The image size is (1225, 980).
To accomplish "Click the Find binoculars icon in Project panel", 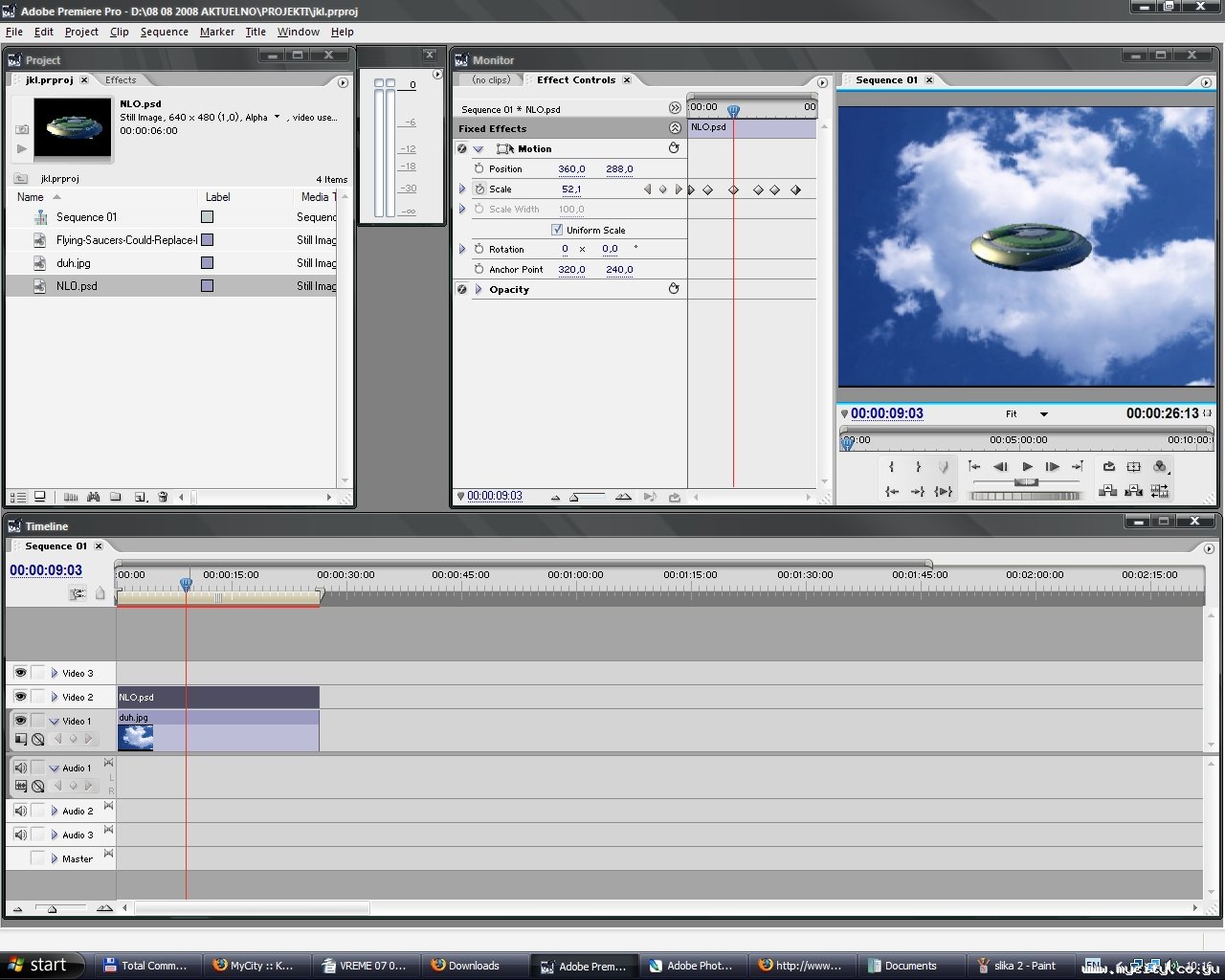I will pyautogui.click(x=93, y=497).
